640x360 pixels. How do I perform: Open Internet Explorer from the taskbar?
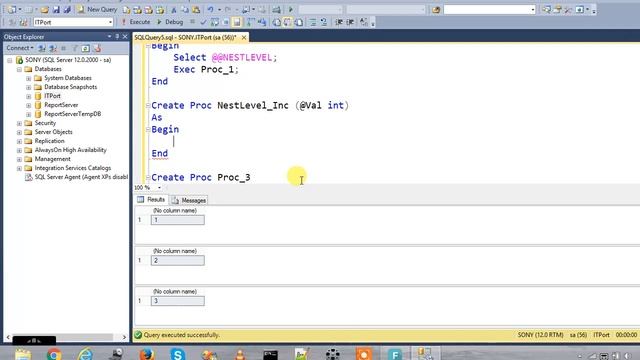coord(85,353)
